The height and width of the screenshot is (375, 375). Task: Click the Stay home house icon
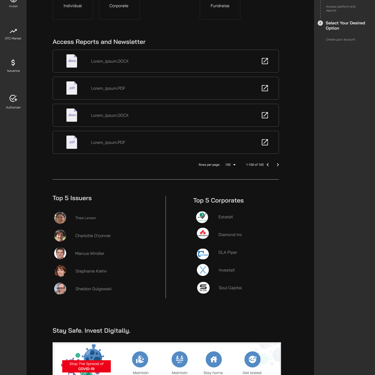pyautogui.click(x=214, y=359)
